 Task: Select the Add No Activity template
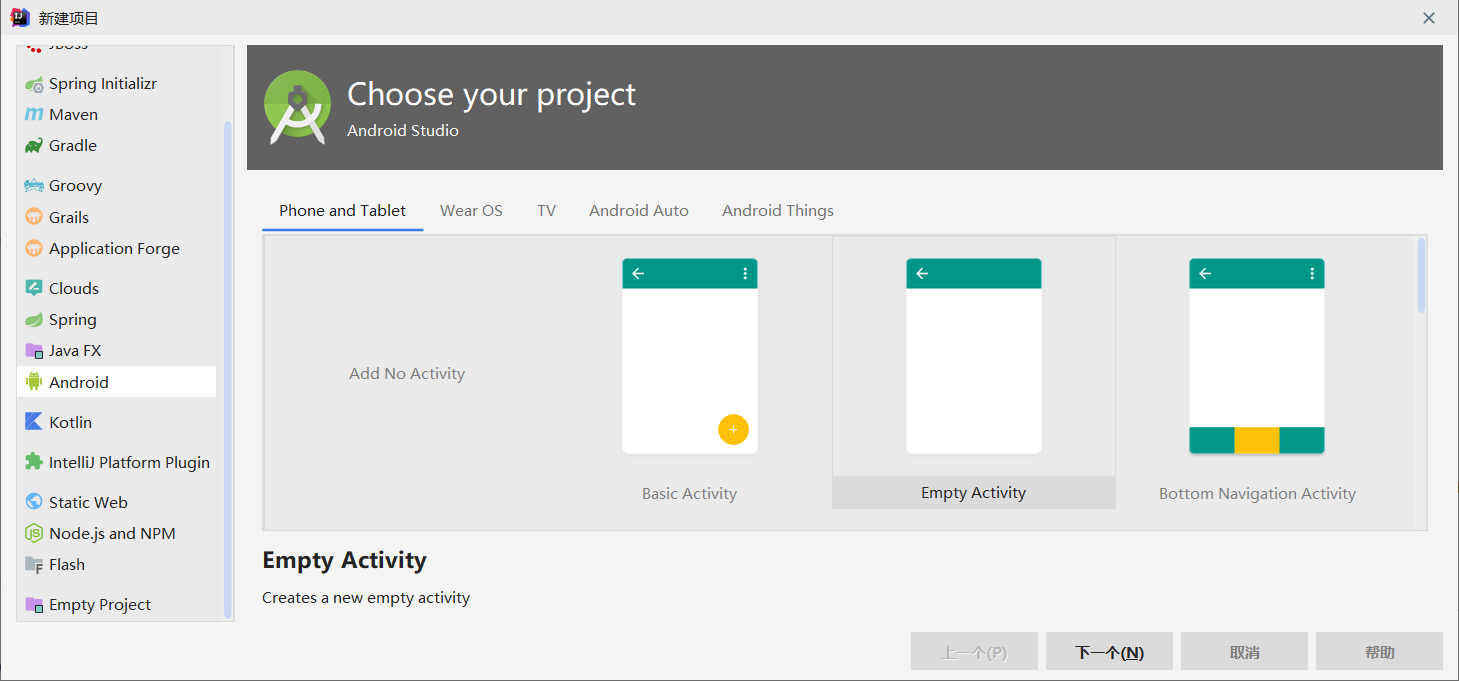point(407,374)
